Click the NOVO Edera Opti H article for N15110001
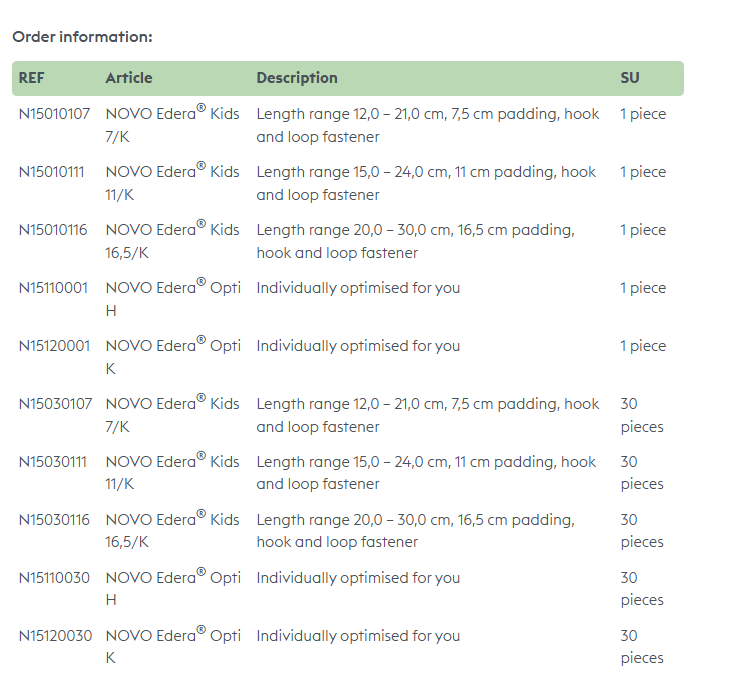The width and height of the screenshot is (745, 699). 173,298
